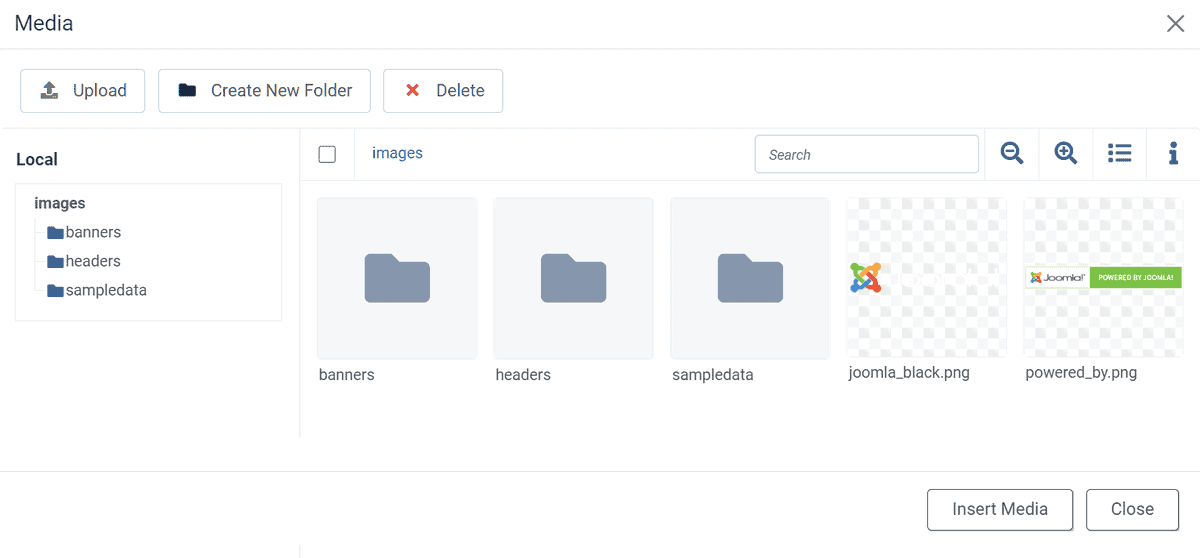The width and height of the screenshot is (1200, 558).
Task: Click the sampledata folder icon in the tree
Action: [x=55, y=291]
